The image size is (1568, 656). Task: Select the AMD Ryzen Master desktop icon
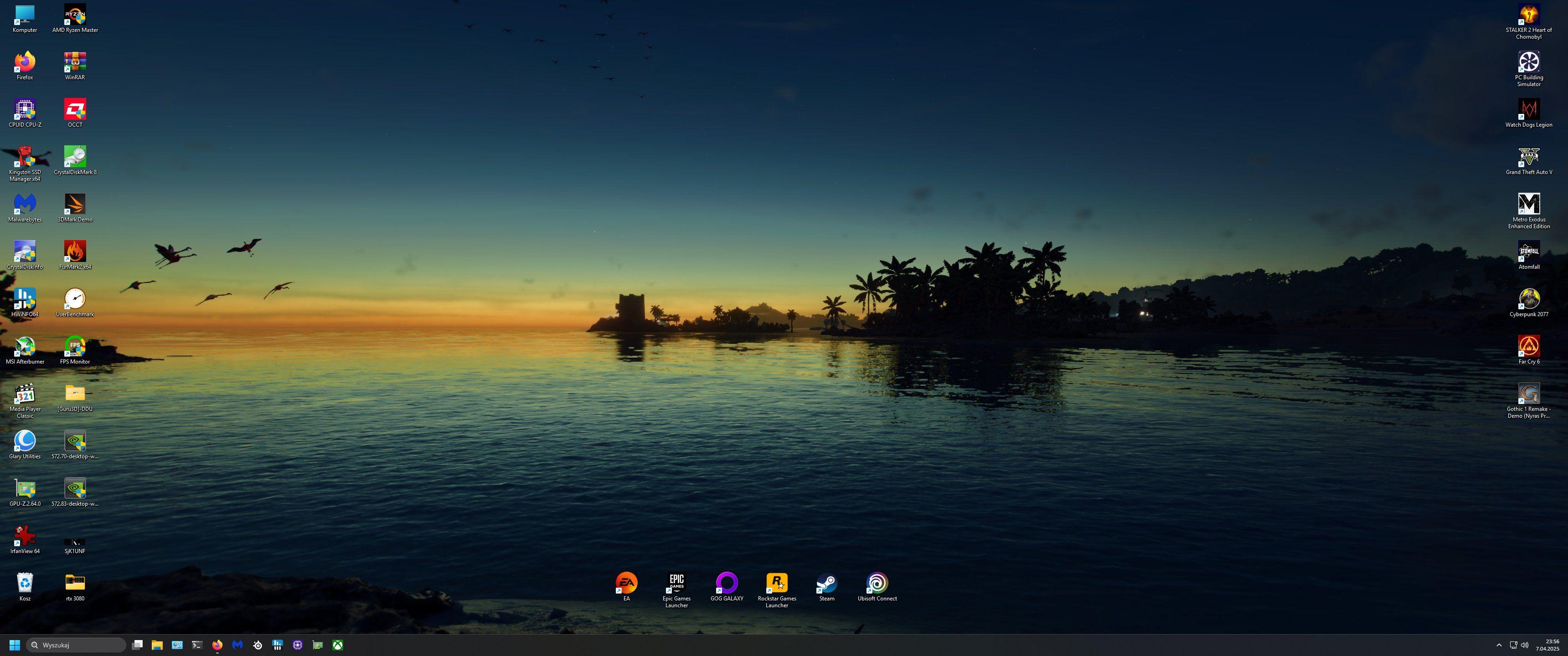click(x=75, y=15)
